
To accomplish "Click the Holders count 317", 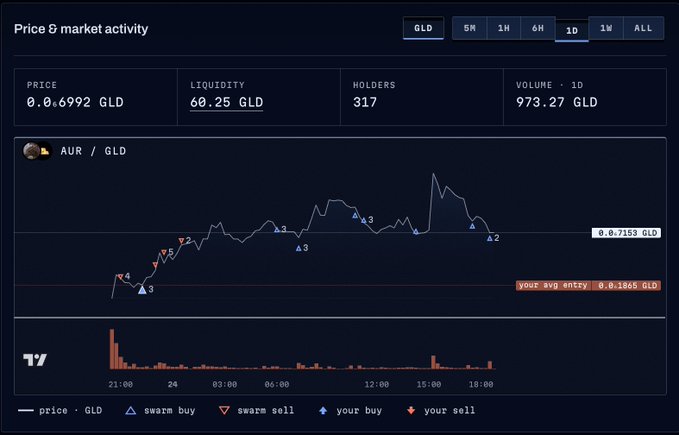I will coord(365,103).
